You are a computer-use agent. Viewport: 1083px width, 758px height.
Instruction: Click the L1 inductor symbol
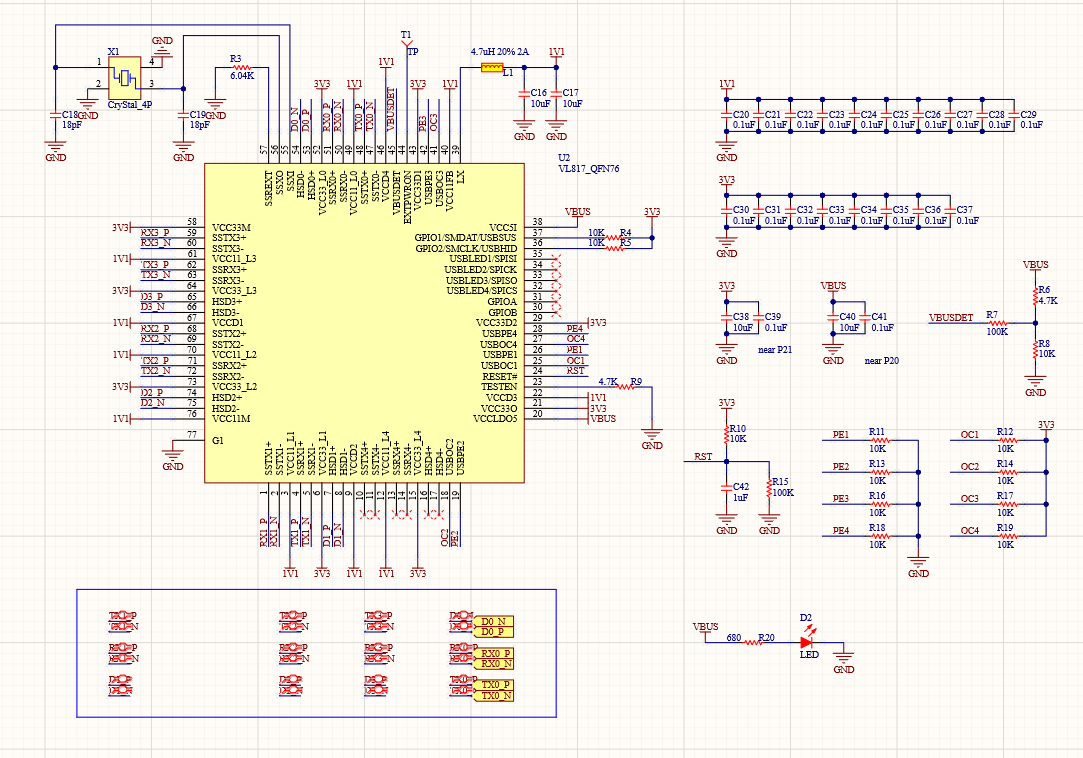tap(492, 68)
